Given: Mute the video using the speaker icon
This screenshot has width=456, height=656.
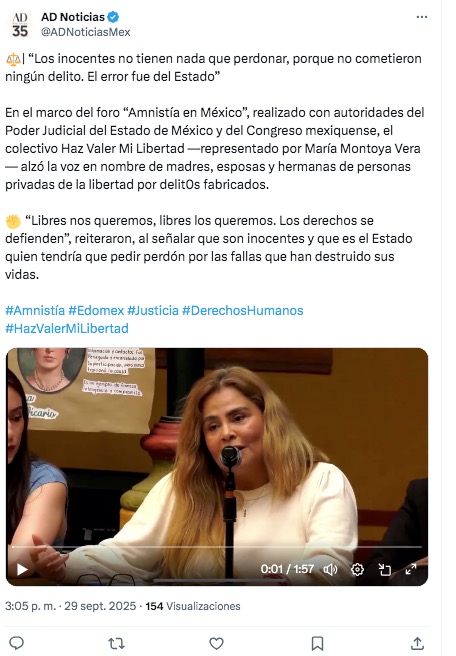Looking at the screenshot, I should [330, 569].
